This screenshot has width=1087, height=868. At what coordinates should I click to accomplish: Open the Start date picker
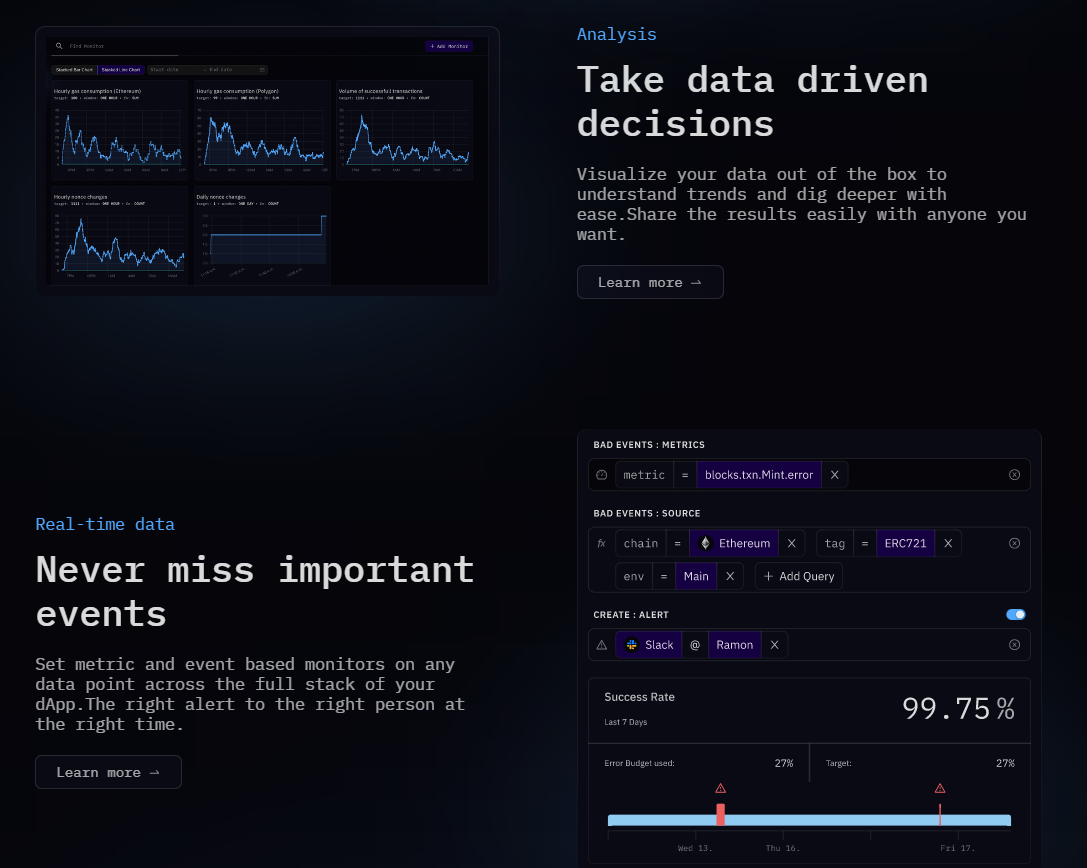point(171,70)
